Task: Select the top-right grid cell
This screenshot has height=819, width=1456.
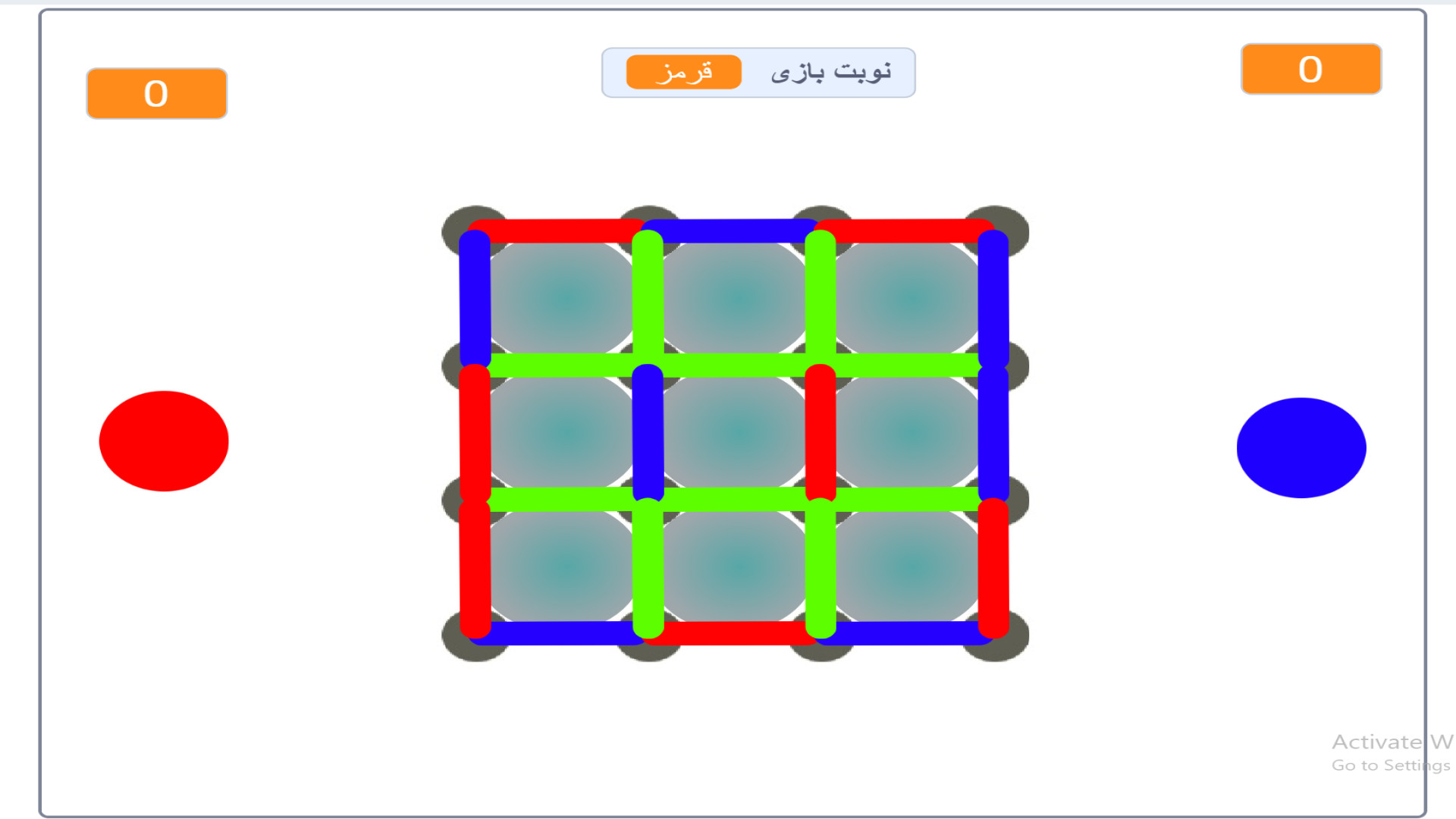Action: pyautogui.click(x=908, y=298)
